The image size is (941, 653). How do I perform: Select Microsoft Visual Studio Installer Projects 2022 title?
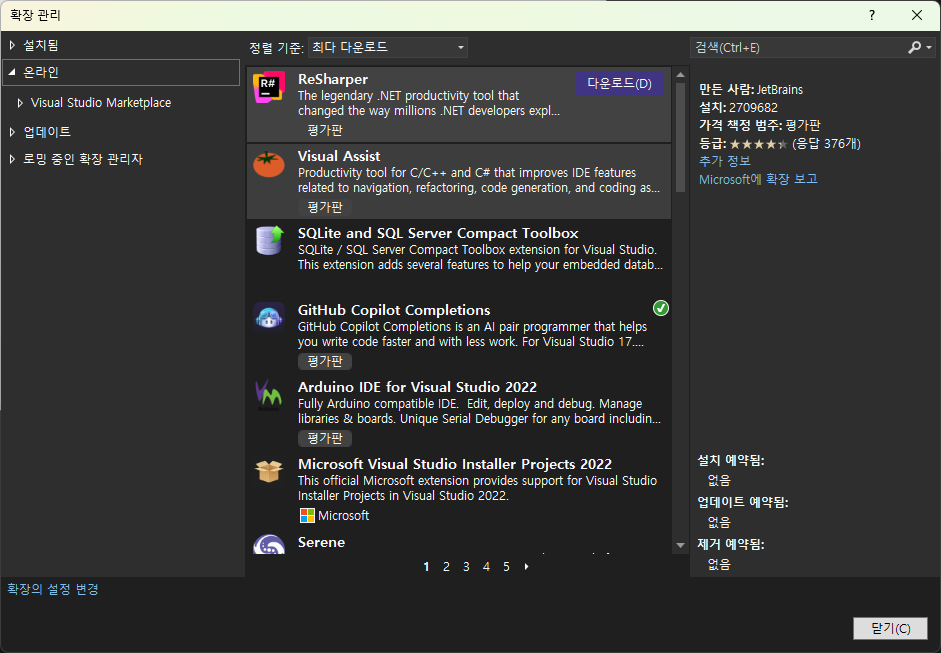pyautogui.click(x=455, y=464)
